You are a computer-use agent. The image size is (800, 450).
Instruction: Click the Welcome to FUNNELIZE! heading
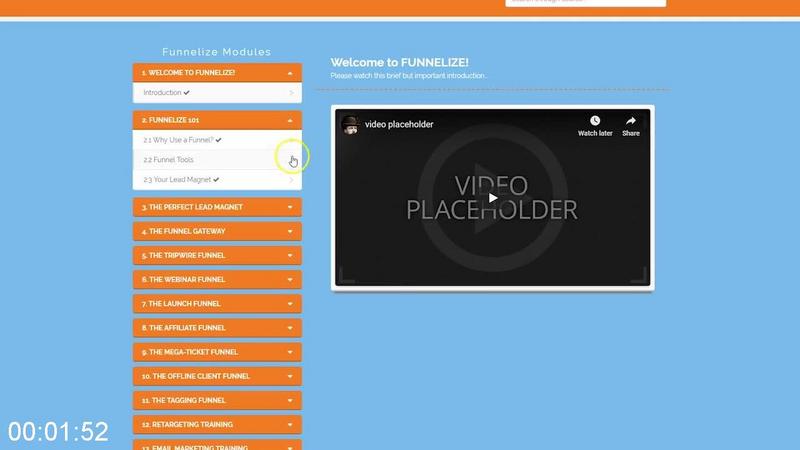[x=399, y=63]
